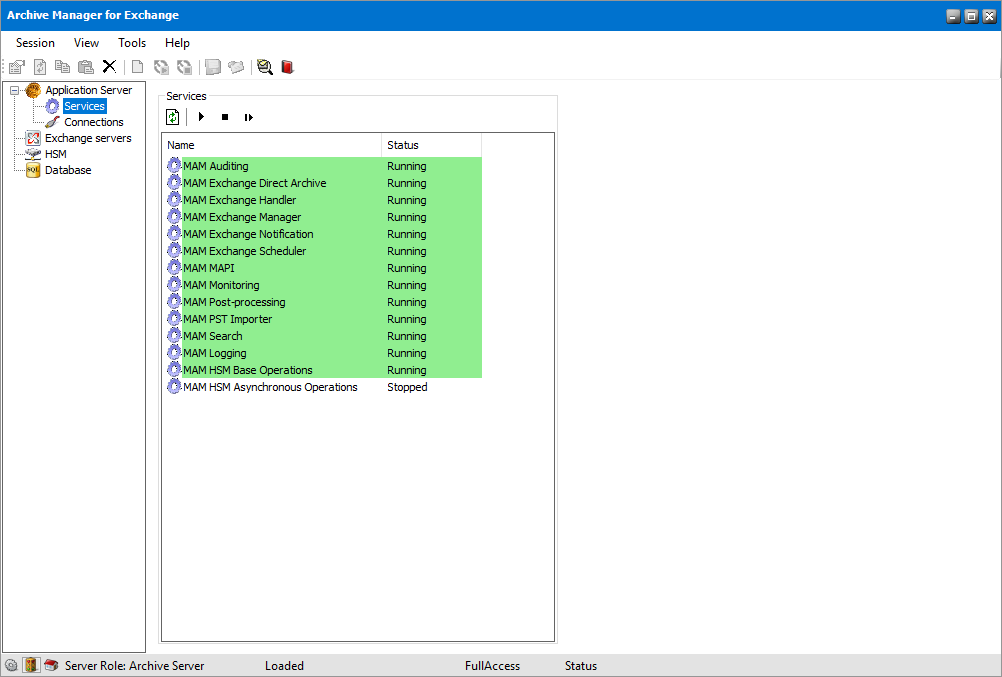Click the paste clipboard toolbar icon

(86, 66)
